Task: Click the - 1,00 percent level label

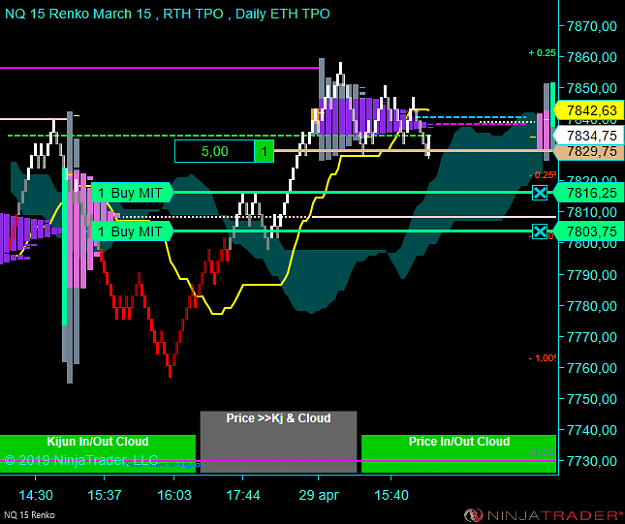Action: pyautogui.click(x=542, y=358)
